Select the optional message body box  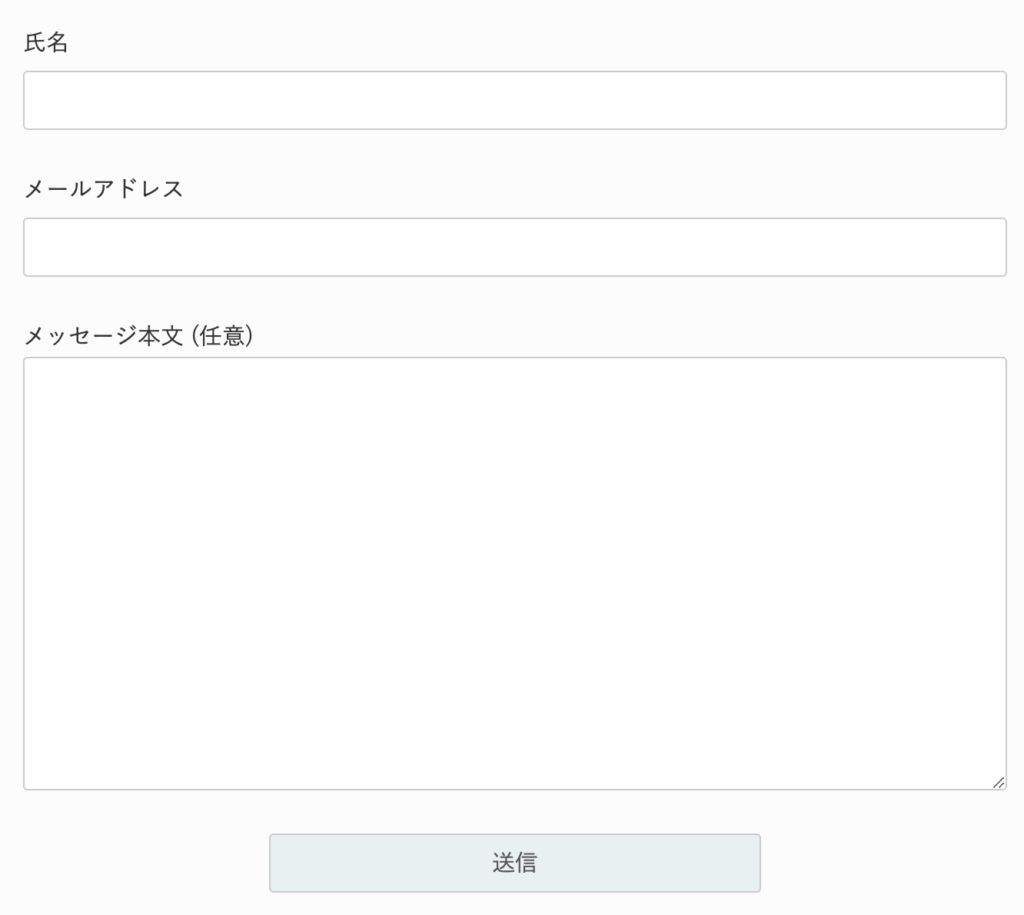515,573
